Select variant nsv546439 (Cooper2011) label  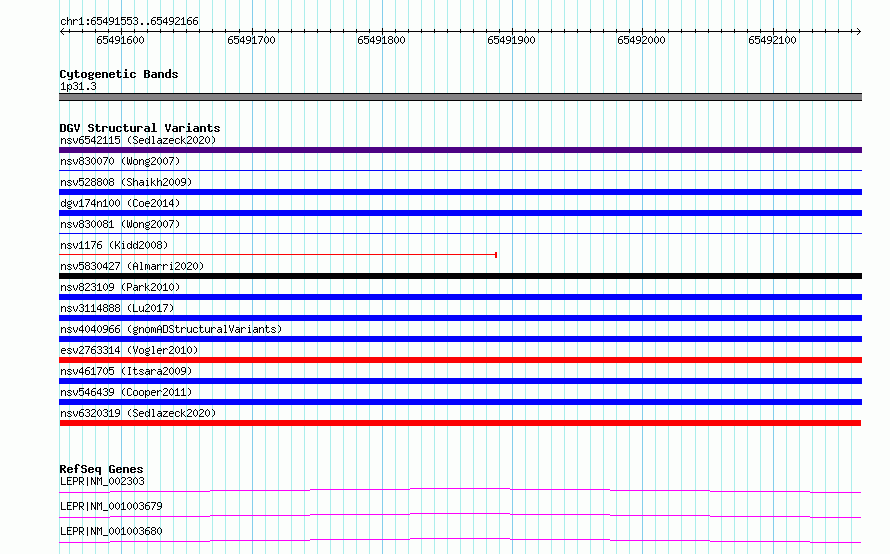[x=126, y=392]
